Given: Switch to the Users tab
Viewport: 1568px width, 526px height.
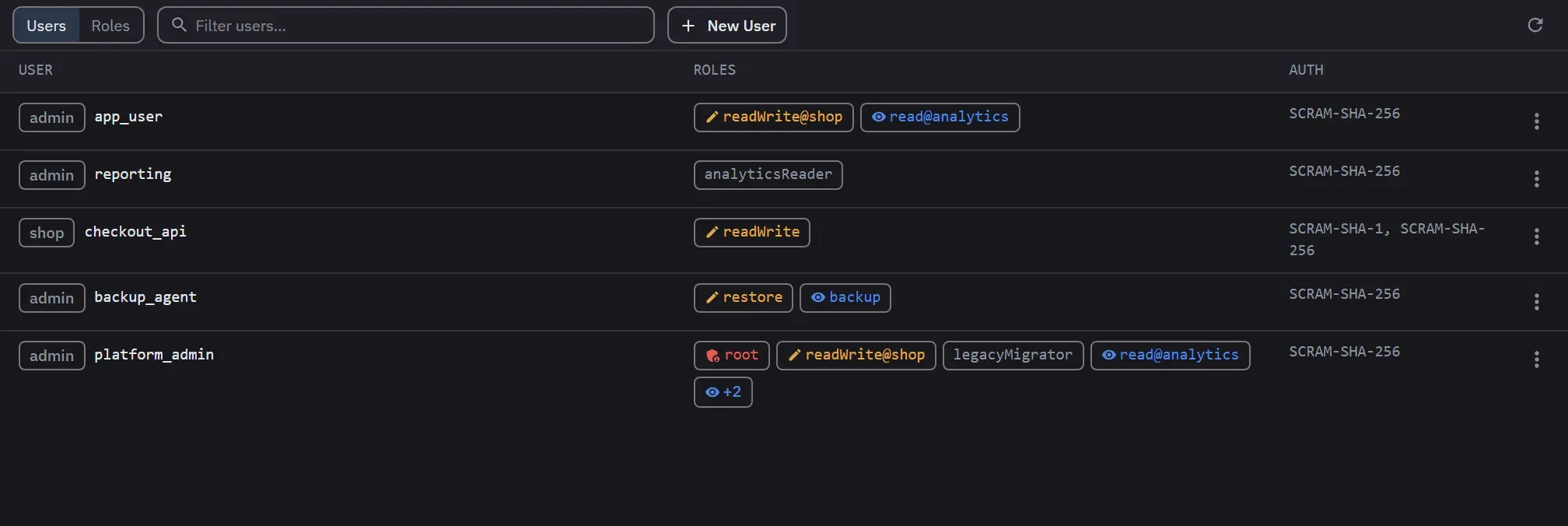Looking at the screenshot, I should [x=47, y=26].
